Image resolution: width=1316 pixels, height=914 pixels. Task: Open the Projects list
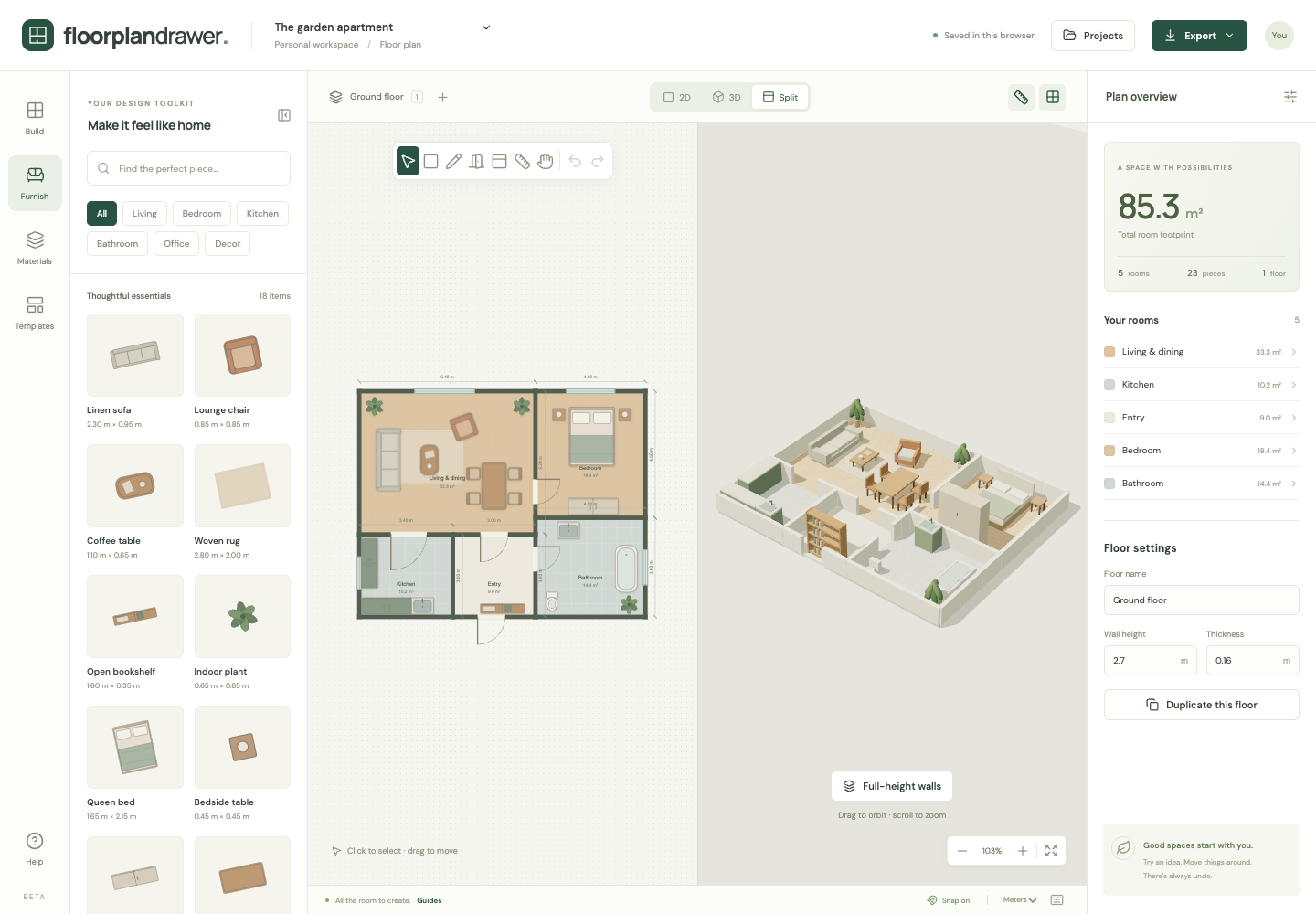[x=1093, y=36]
